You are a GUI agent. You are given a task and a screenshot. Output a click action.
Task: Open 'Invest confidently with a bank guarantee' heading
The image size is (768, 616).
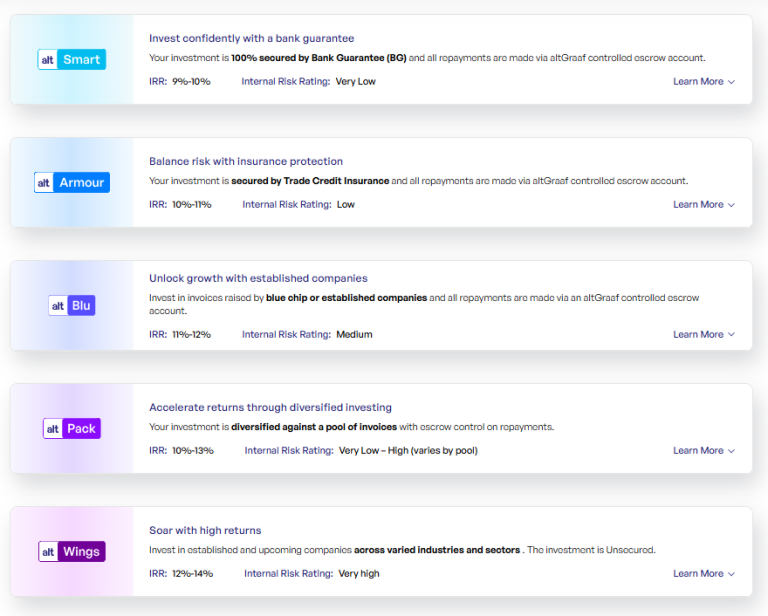point(251,38)
